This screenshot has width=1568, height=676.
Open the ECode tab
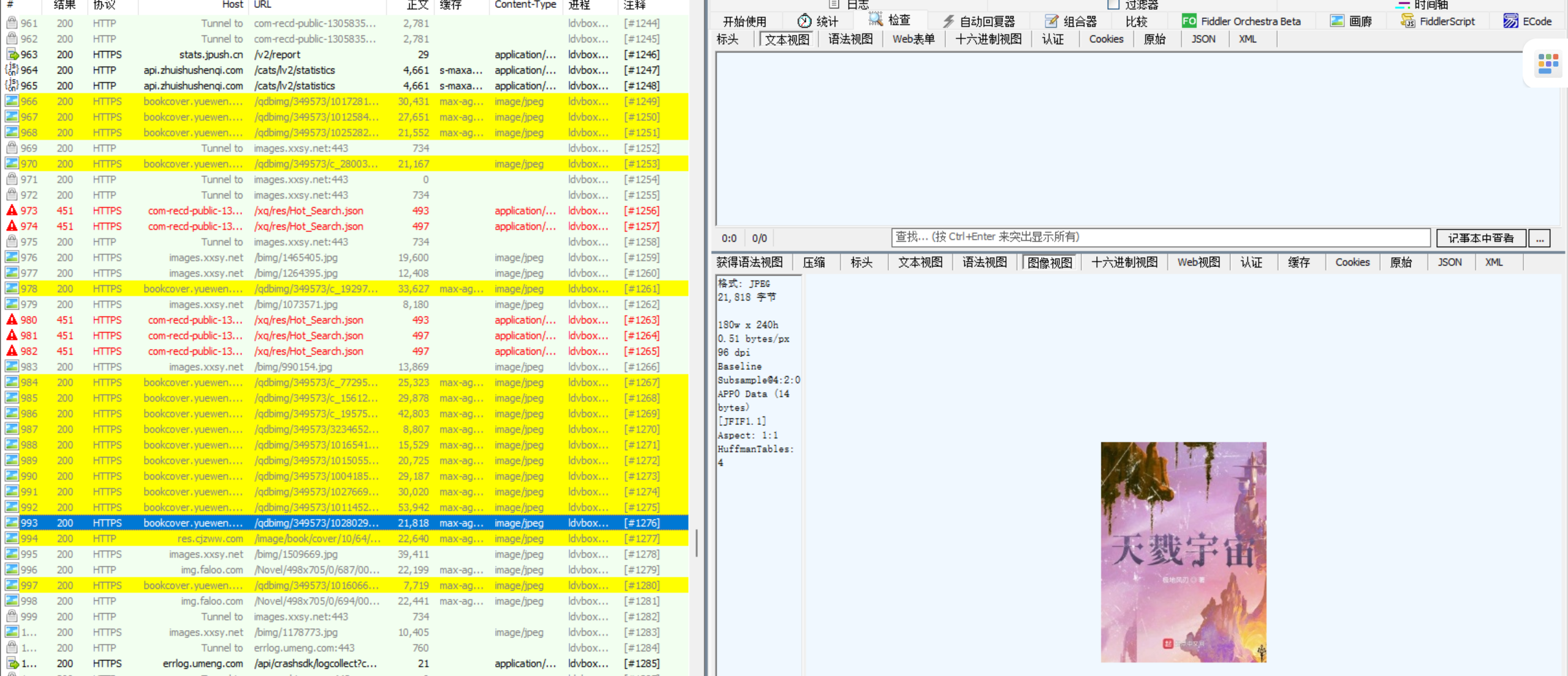1528,21
